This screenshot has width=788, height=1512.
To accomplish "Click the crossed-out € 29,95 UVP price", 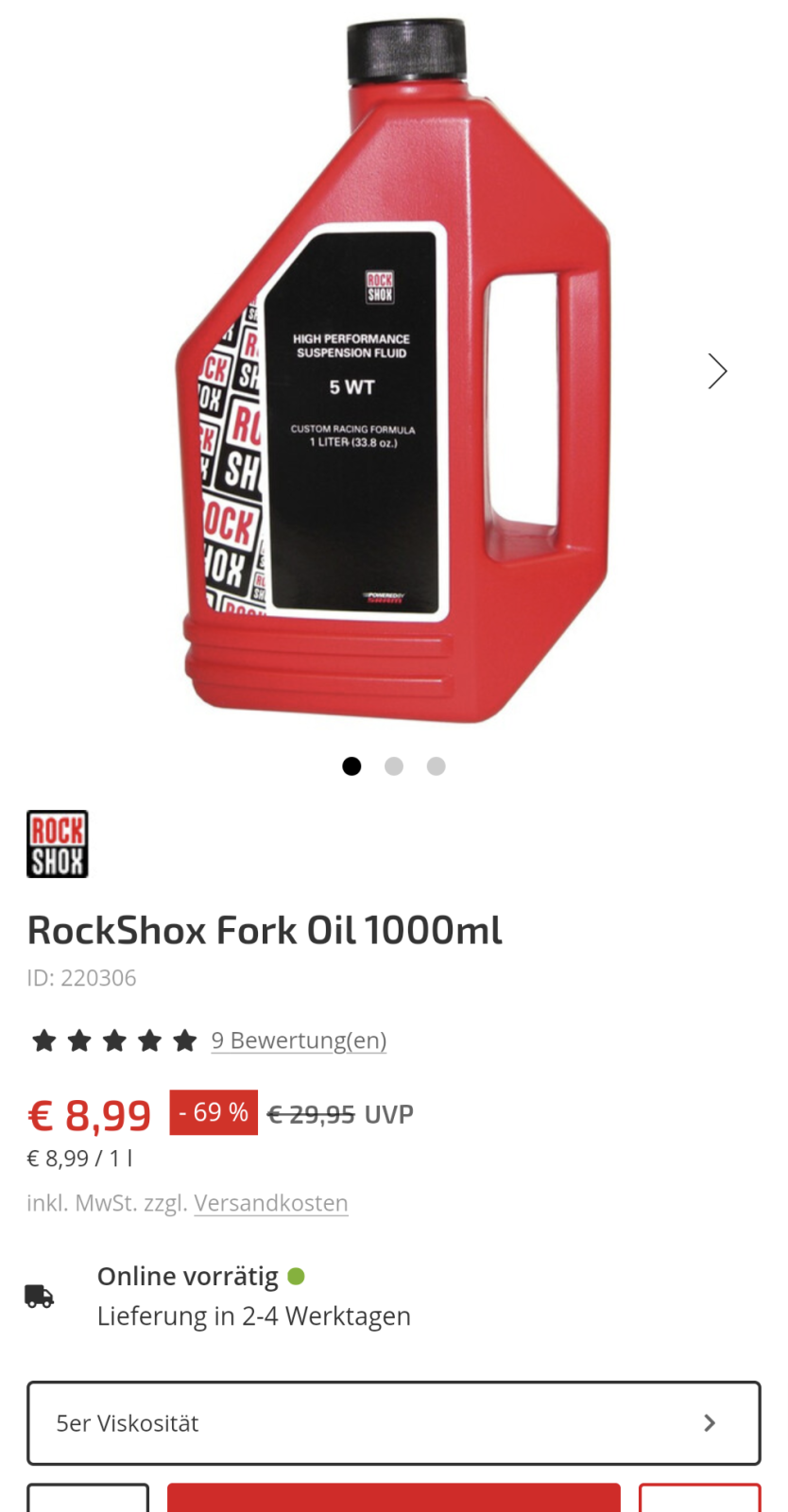I will (340, 1115).
